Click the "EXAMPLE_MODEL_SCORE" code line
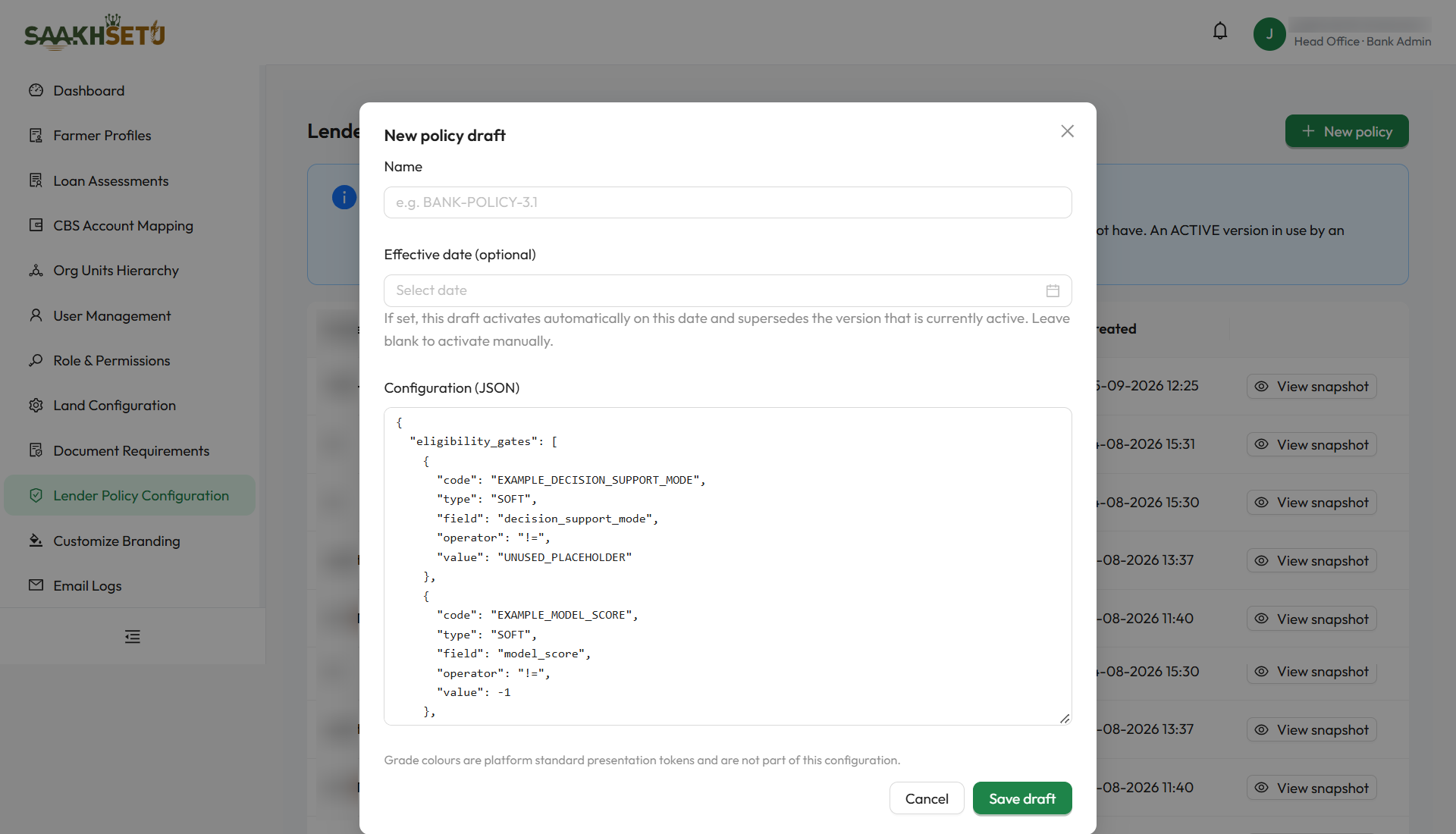The image size is (1456, 834). tap(537, 615)
